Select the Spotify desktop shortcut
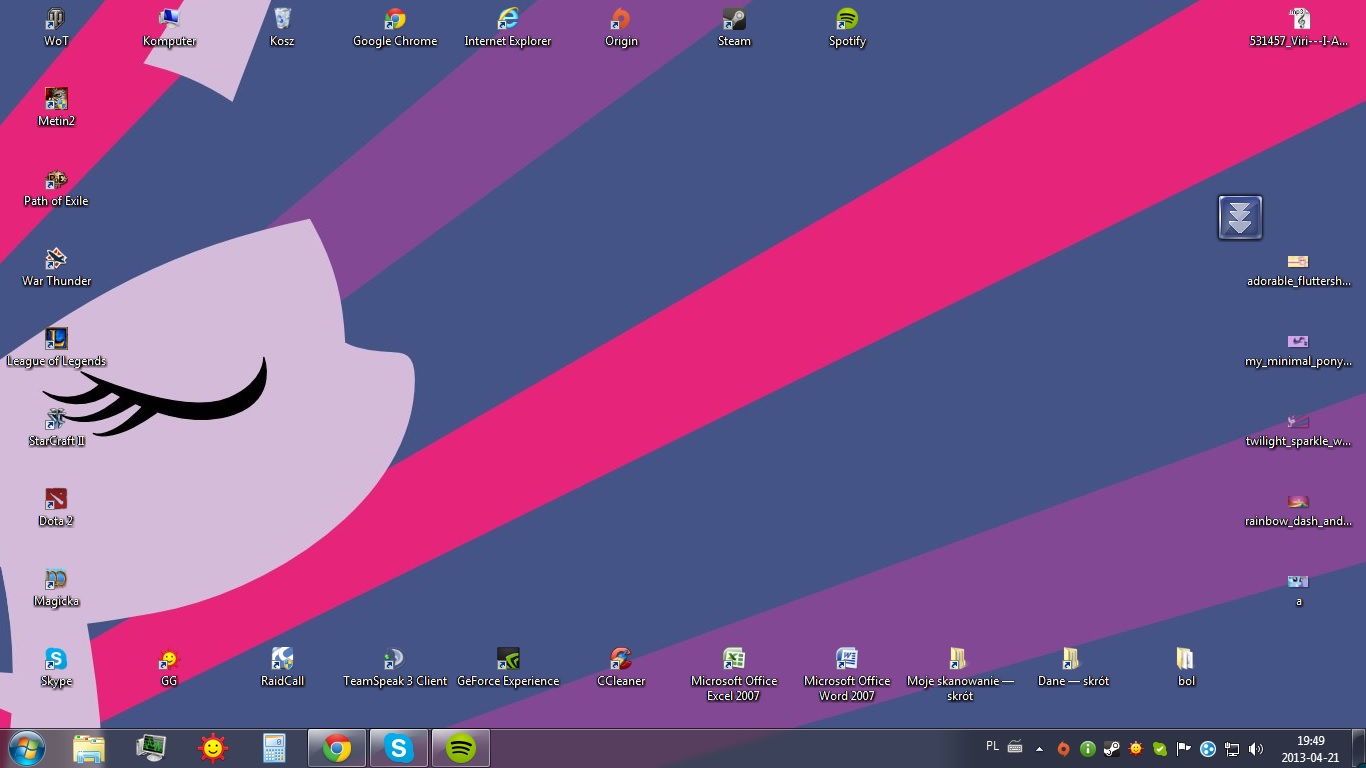This screenshot has height=768, width=1366. [847, 28]
